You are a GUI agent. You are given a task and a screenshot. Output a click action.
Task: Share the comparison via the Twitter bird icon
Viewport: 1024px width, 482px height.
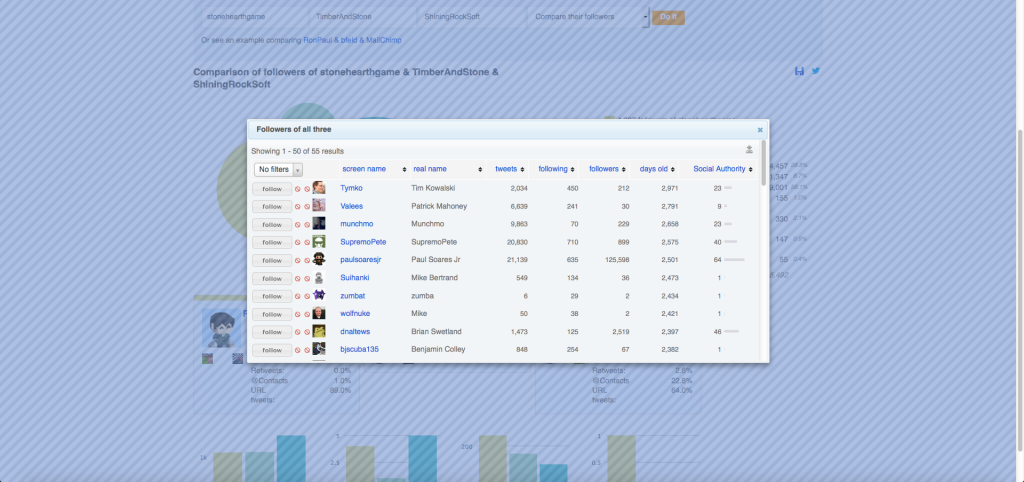coord(816,71)
